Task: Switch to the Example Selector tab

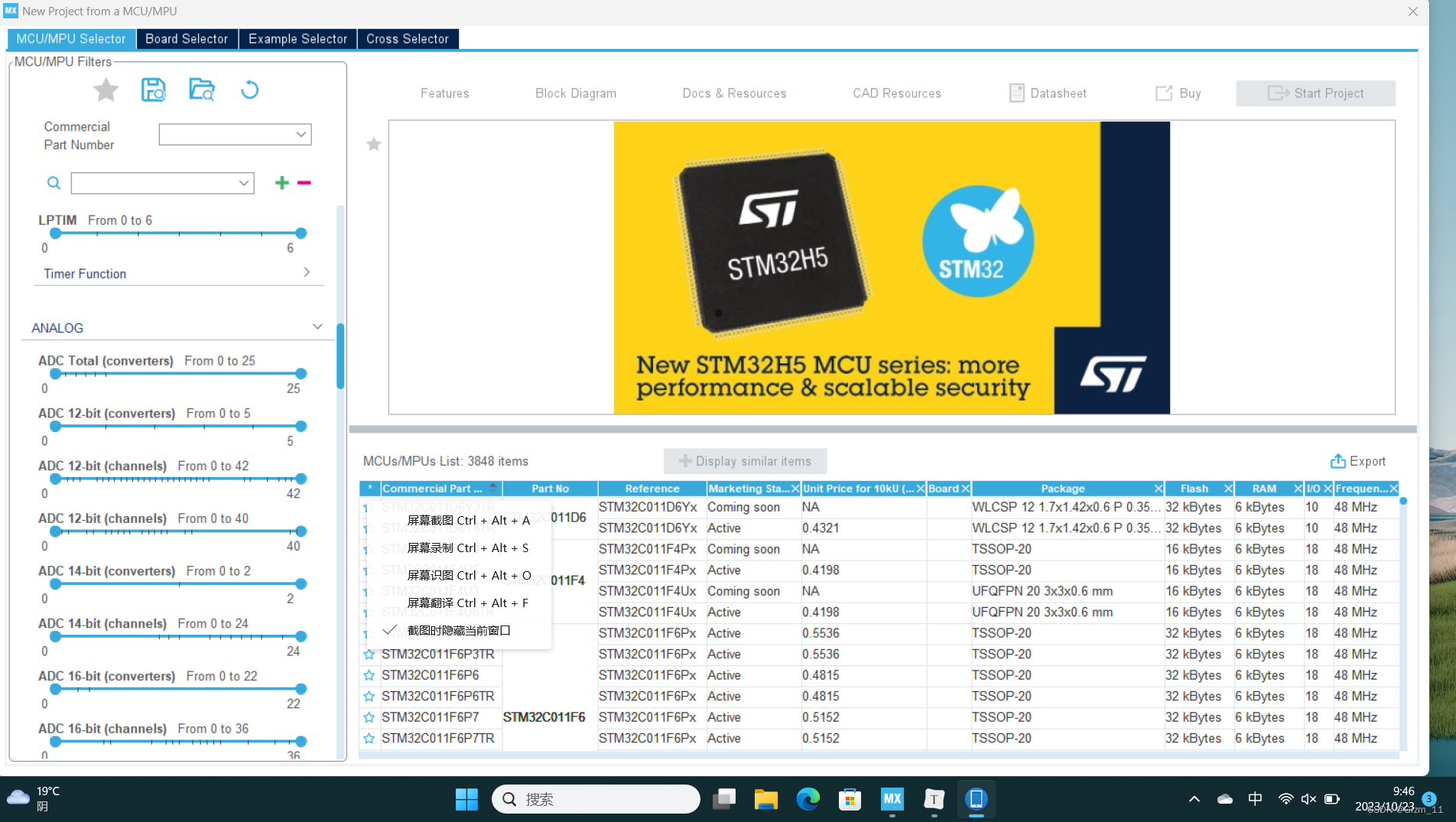Action: click(x=297, y=39)
